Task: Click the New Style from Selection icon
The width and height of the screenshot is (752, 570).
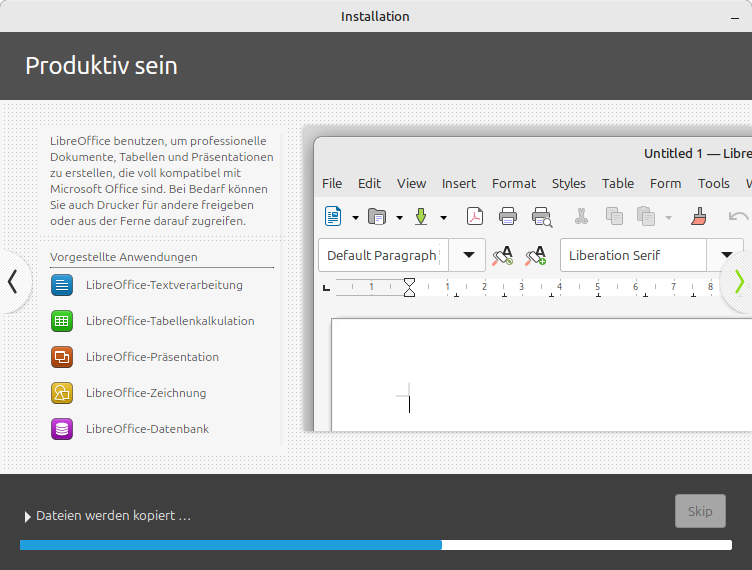Action: (x=536, y=256)
